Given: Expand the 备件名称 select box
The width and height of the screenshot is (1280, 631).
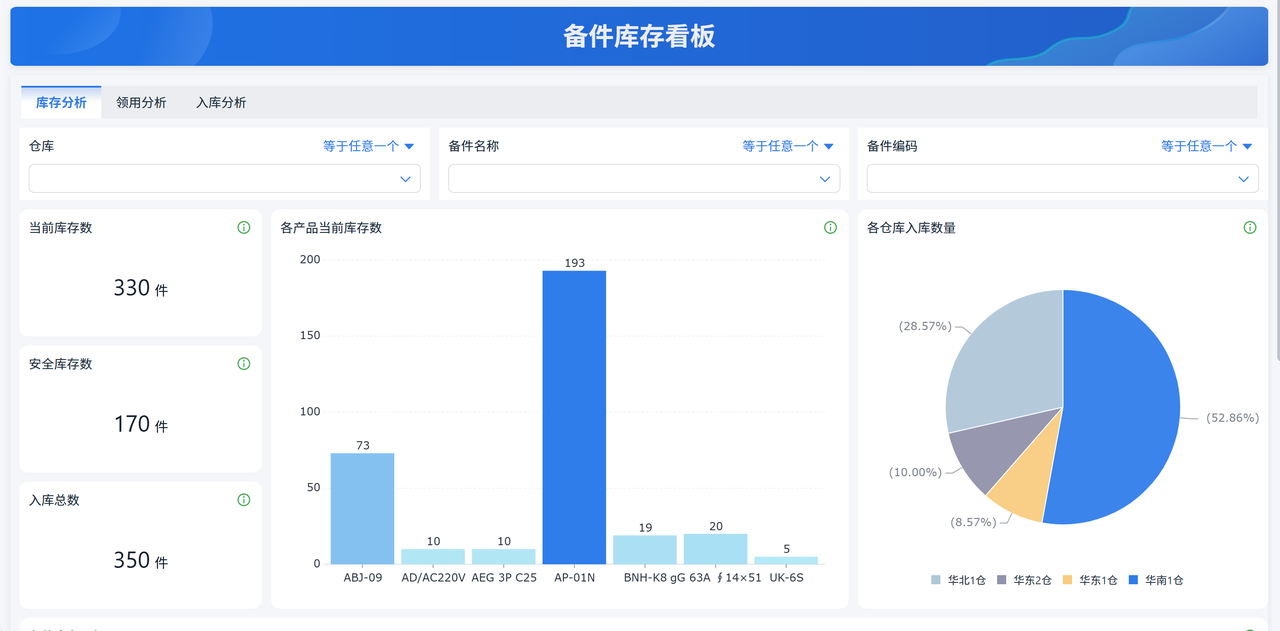Looking at the screenshot, I should tap(644, 178).
